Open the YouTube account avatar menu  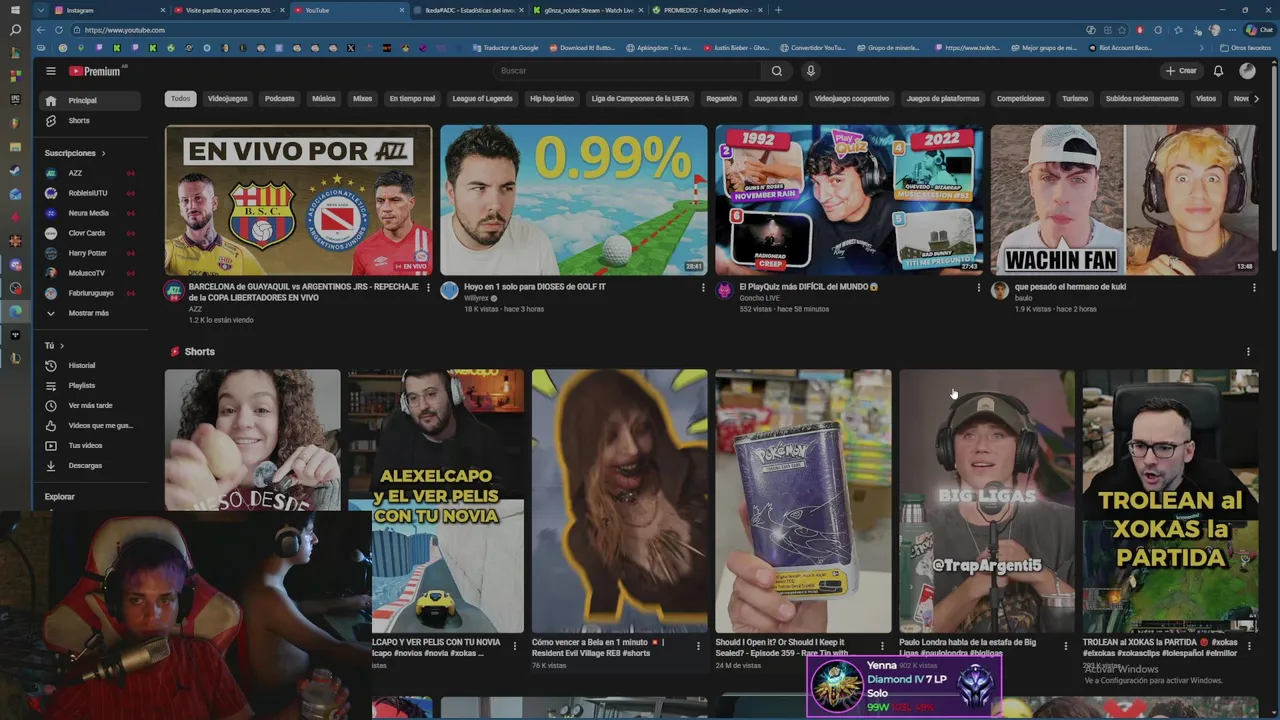1247,71
